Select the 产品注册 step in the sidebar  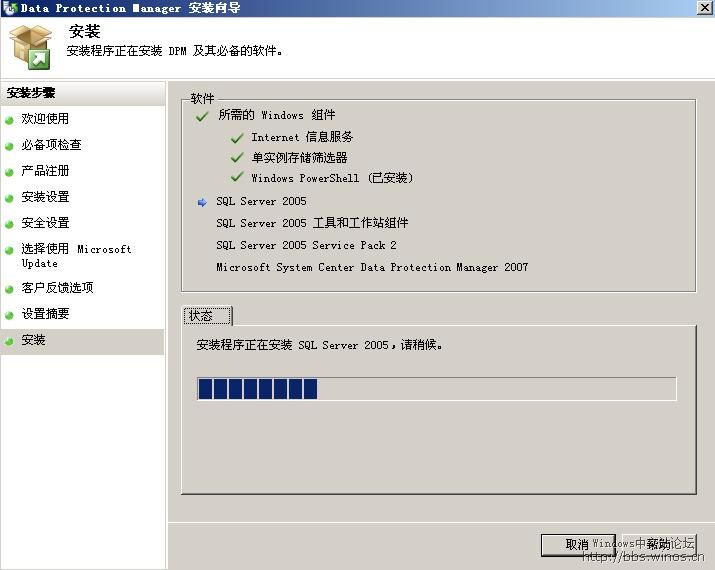point(45,171)
